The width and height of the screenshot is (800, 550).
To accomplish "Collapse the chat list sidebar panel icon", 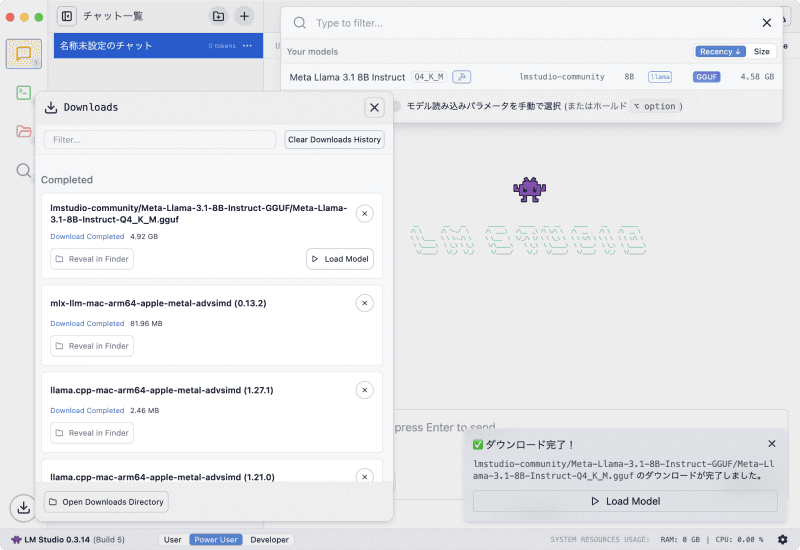I will pos(67,16).
